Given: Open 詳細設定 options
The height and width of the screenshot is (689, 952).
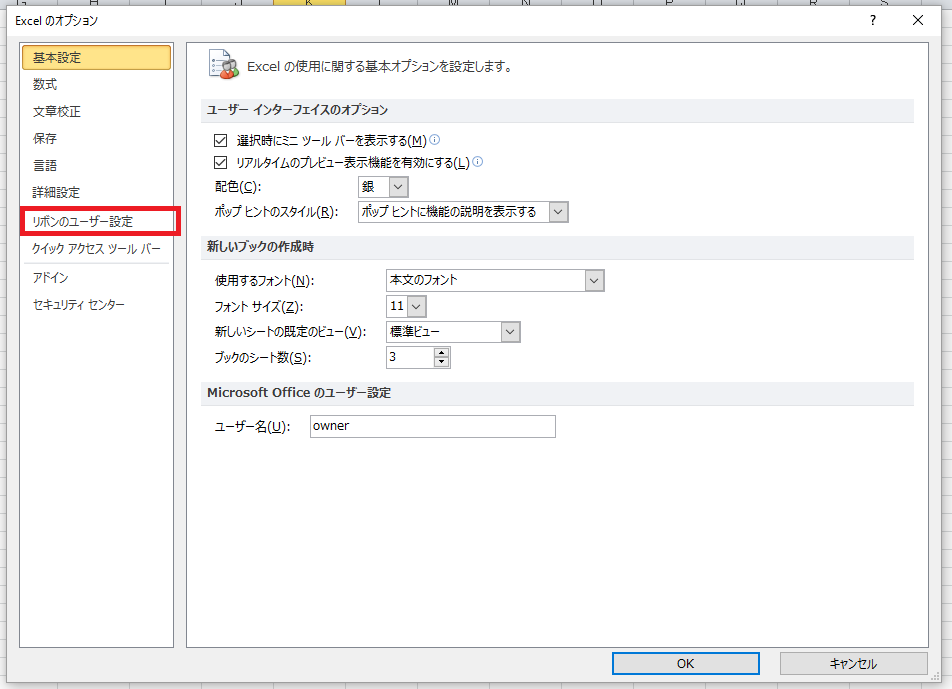Looking at the screenshot, I should click(x=56, y=192).
